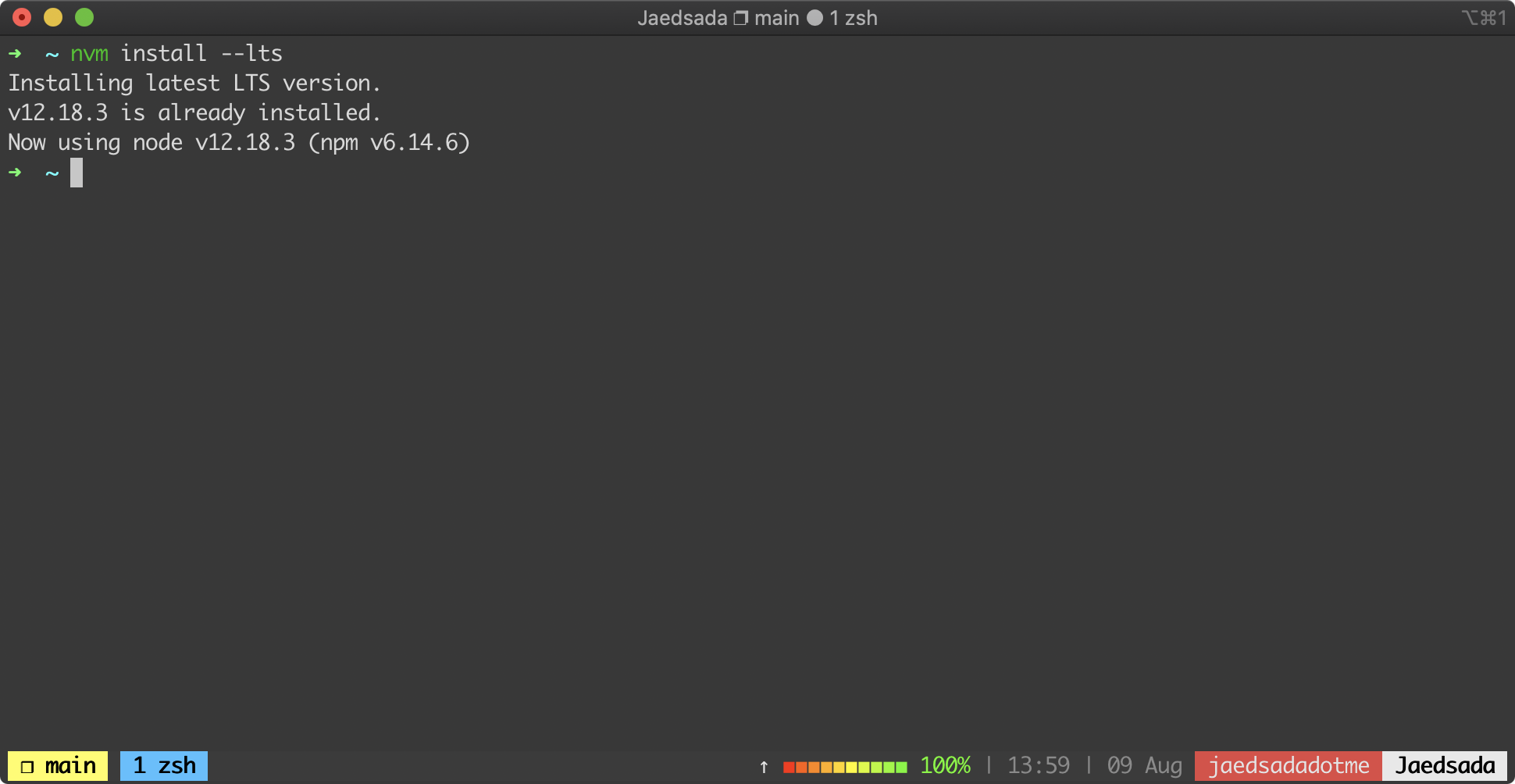This screenshot has width=1515, height=784.
Task: Click the green zoom window button
Action: [x=84, y=17]
